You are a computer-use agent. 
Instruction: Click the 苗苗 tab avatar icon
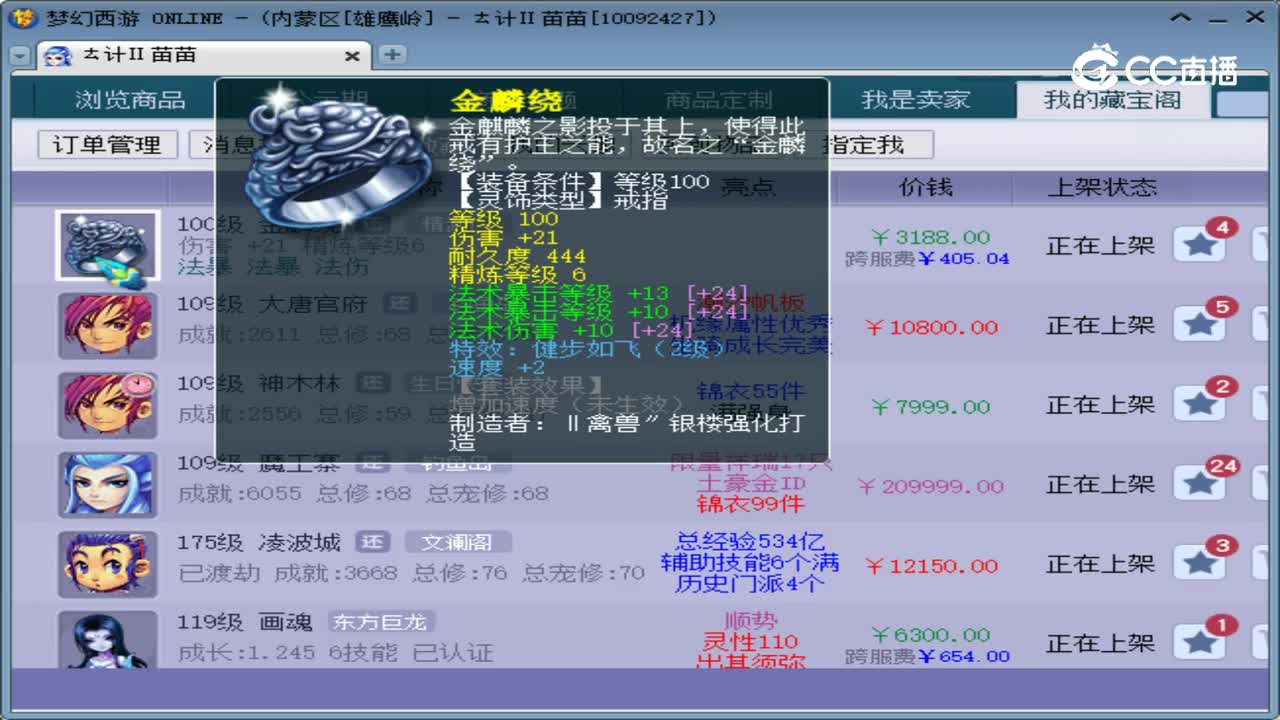pos(57,56)
